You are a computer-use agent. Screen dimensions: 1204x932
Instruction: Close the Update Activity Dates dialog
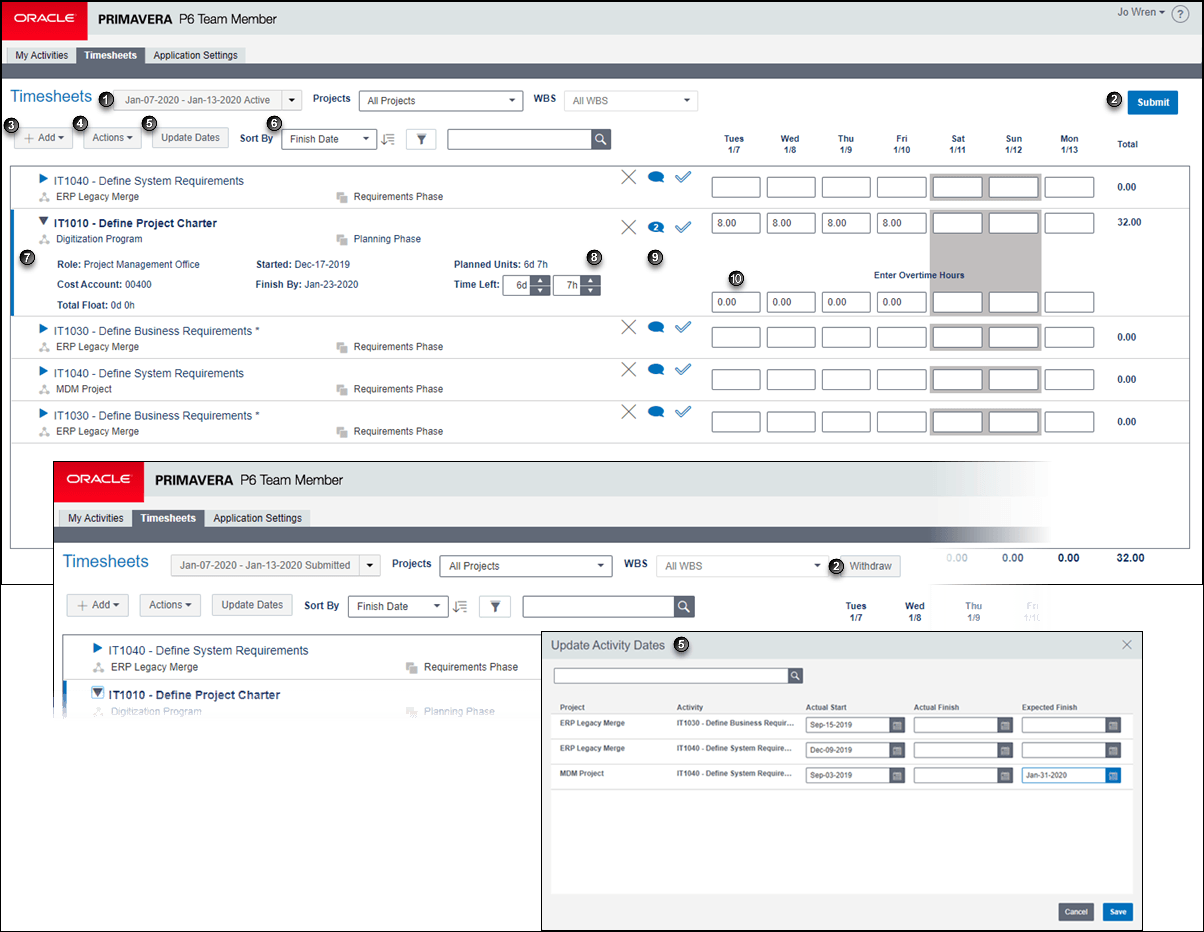pos(1126,645)
